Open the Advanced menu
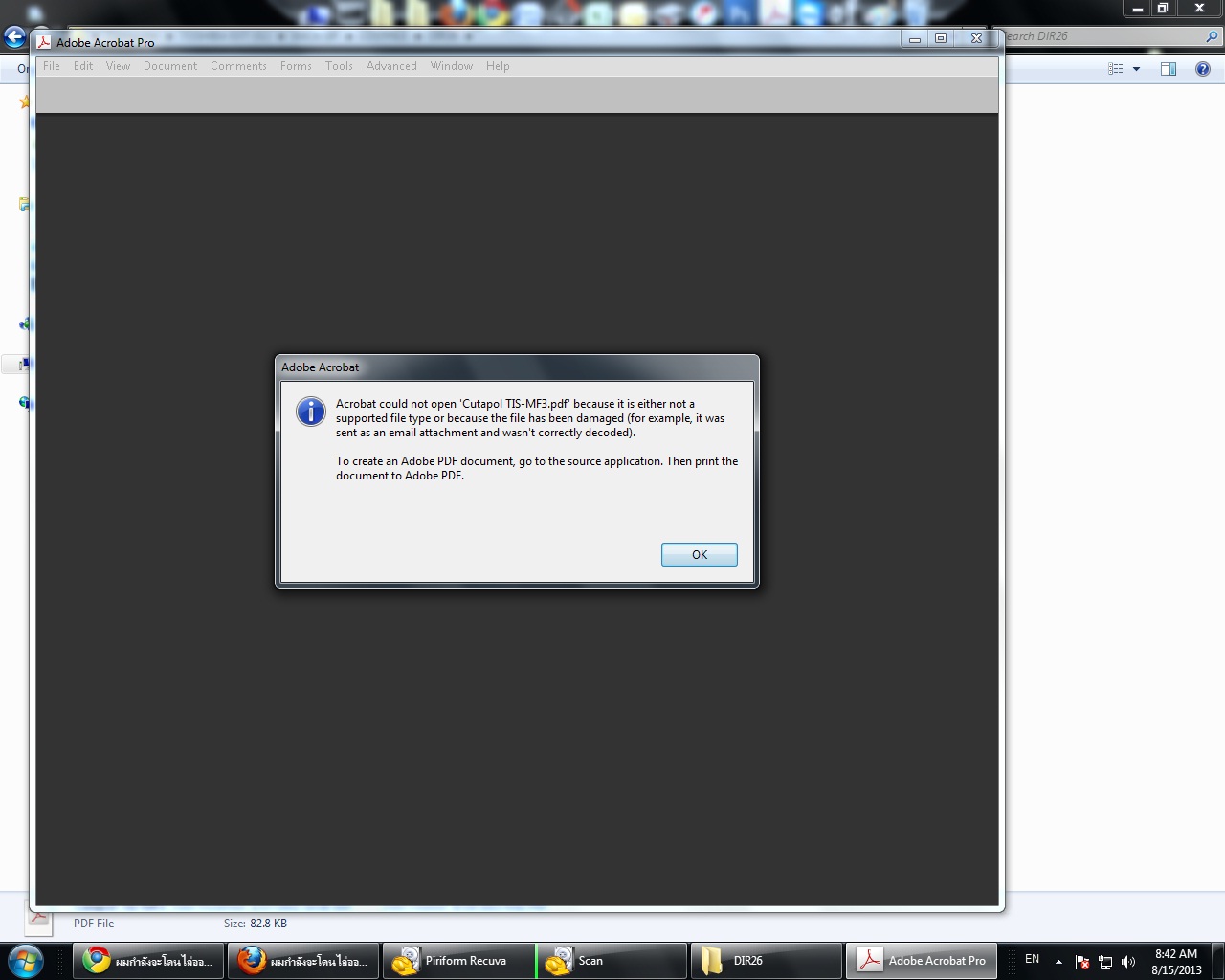Viewport: 1225px width, 980px height. coord(391,66)
